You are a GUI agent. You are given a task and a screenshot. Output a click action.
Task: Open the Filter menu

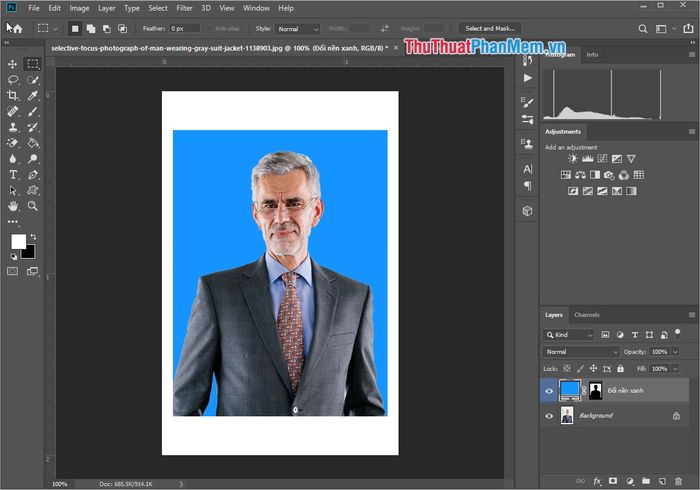point(184,8)
